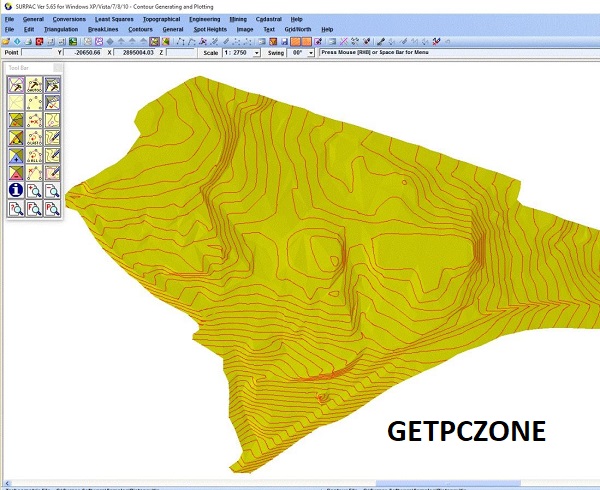
Task: Click the add triangle plus icon
Action: pos(16,155)
